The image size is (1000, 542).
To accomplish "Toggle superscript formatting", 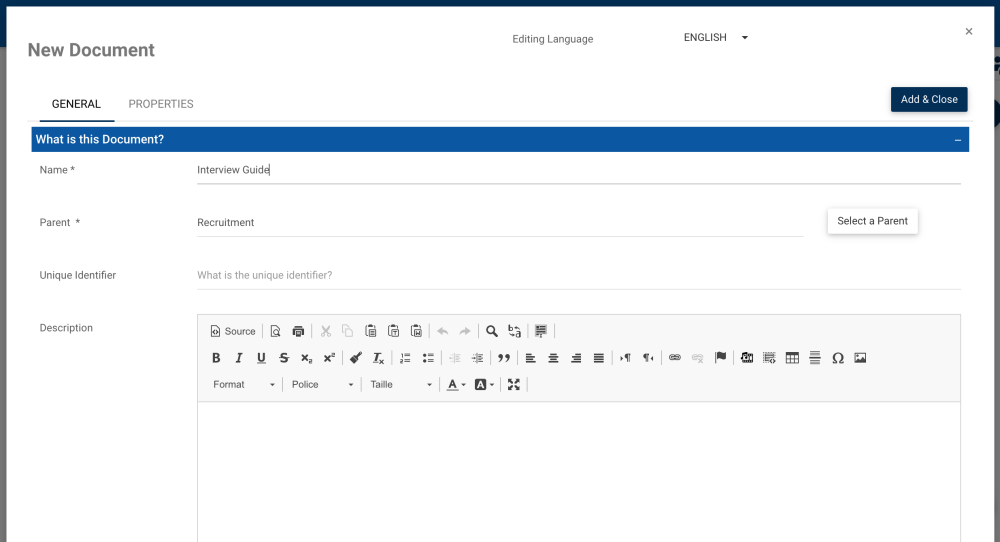I will pyautogui.click(x=329, y=358).
